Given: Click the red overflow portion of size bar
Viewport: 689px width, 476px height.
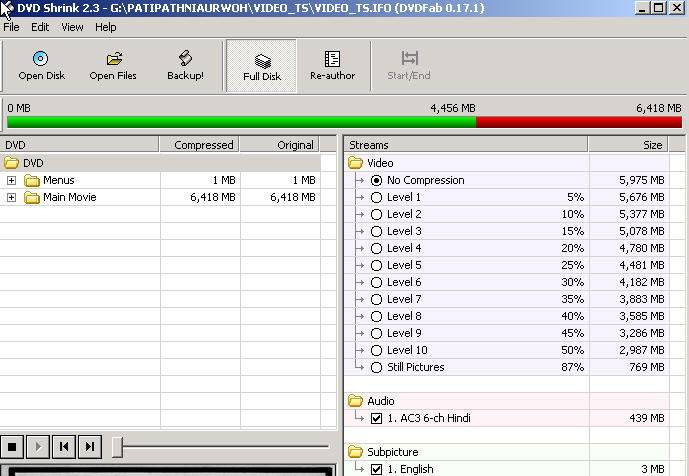Looking at the screenshot, I should pyautogui.click(x=579, y=122).
